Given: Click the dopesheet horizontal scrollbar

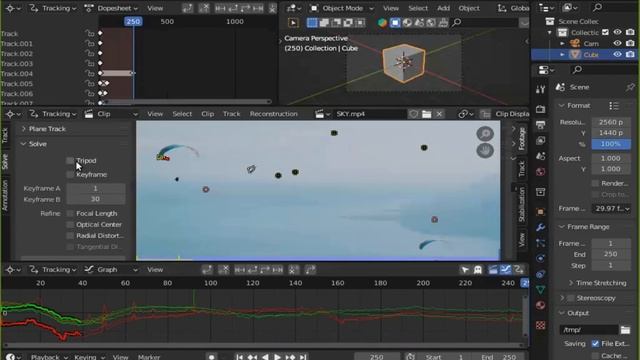Looking at the screenshot, I should (188, 102).
